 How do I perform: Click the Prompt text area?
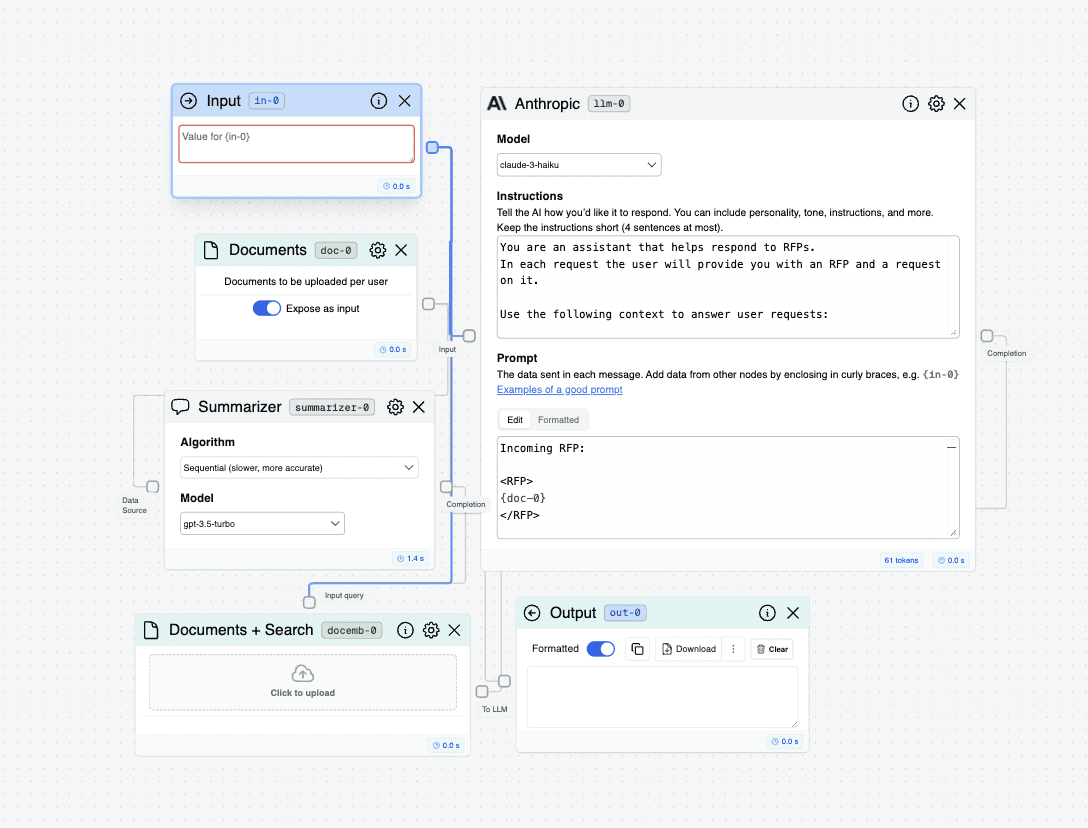click(x=728, y=487)
